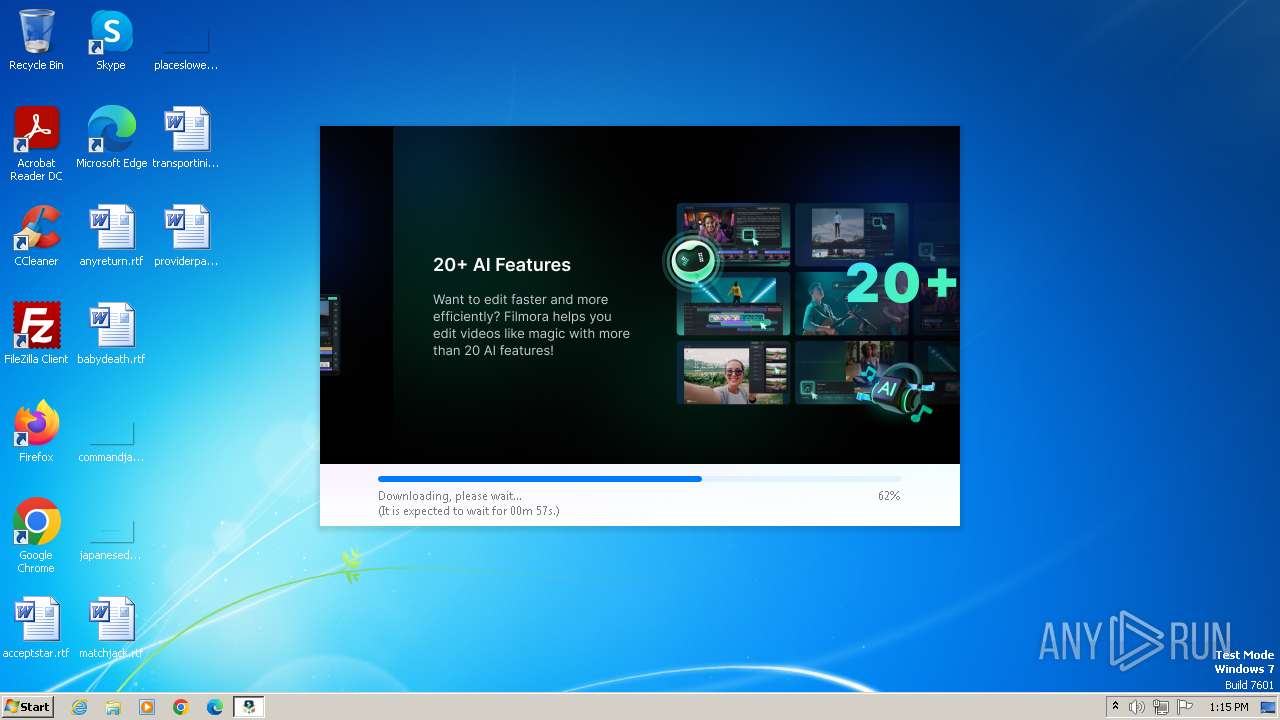Click the 'Downloading, please wait...' text
Image resolution: width=1280 pixels, height=720 pixels.
tap(450, 496)
